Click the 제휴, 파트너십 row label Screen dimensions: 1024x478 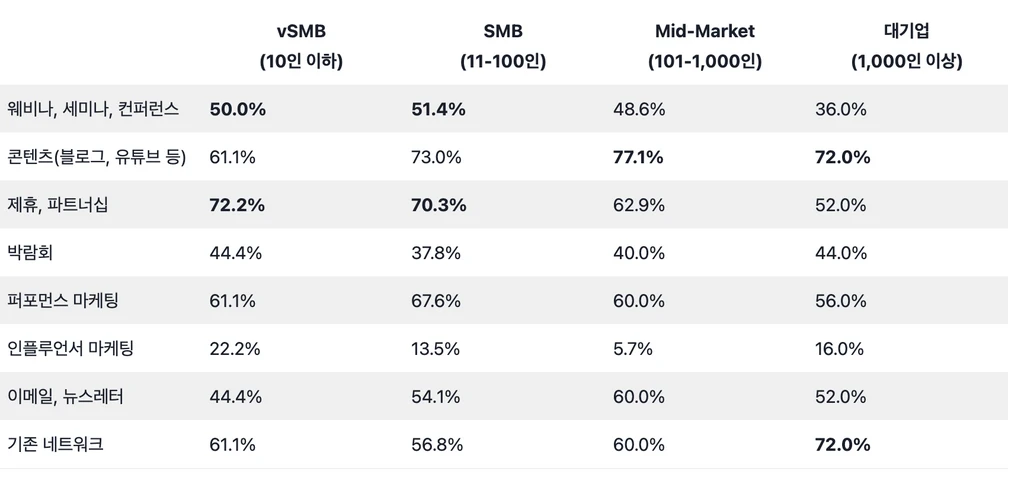coord(57,205)
